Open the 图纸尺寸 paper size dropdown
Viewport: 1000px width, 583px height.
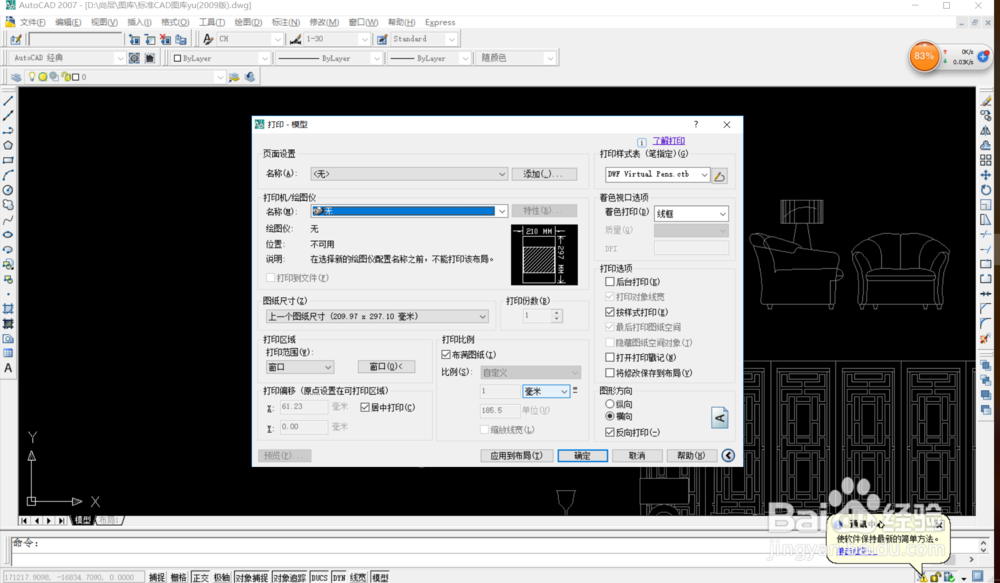[377, 316]
